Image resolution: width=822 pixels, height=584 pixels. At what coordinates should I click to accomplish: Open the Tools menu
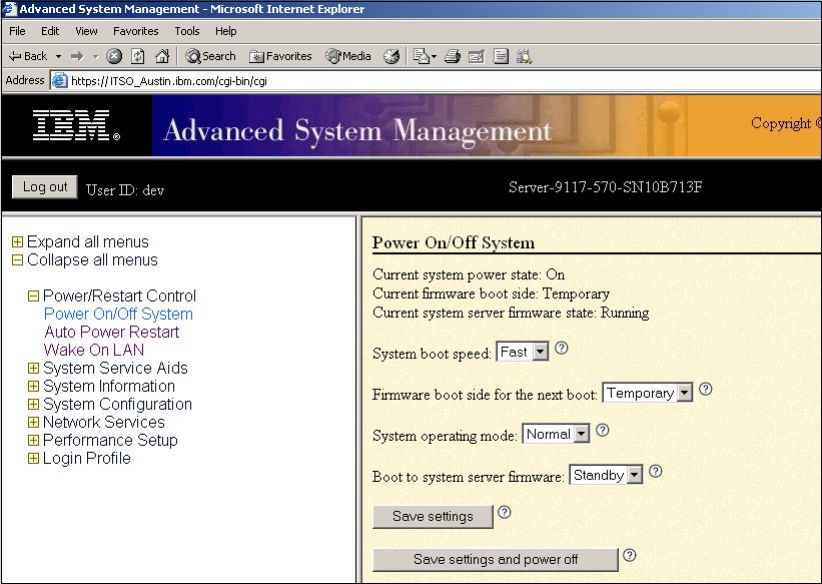click(187, 31)
